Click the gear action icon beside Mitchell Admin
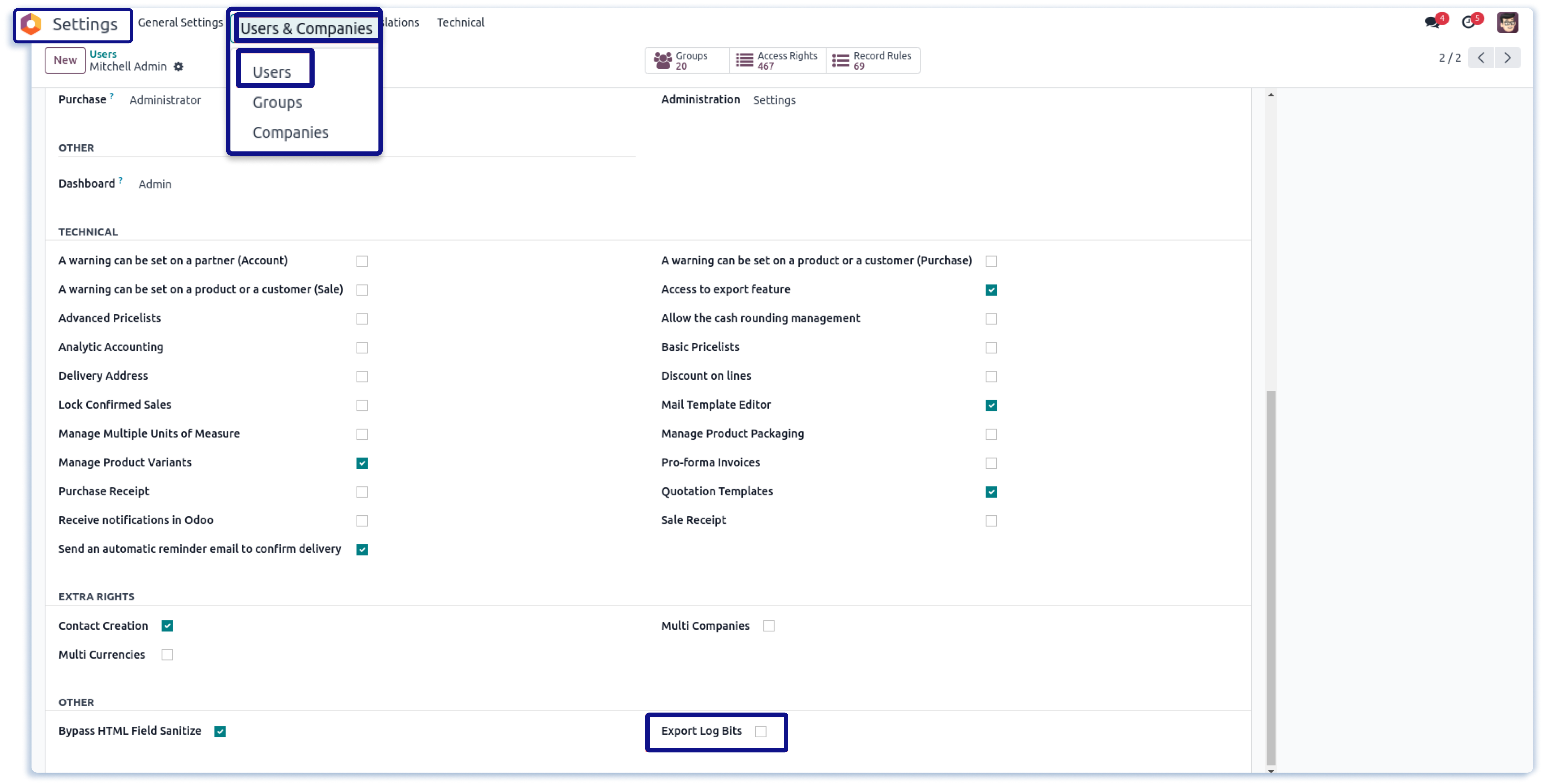The width and height of the screenshot is (1541, 784). (x=178, y=67)
